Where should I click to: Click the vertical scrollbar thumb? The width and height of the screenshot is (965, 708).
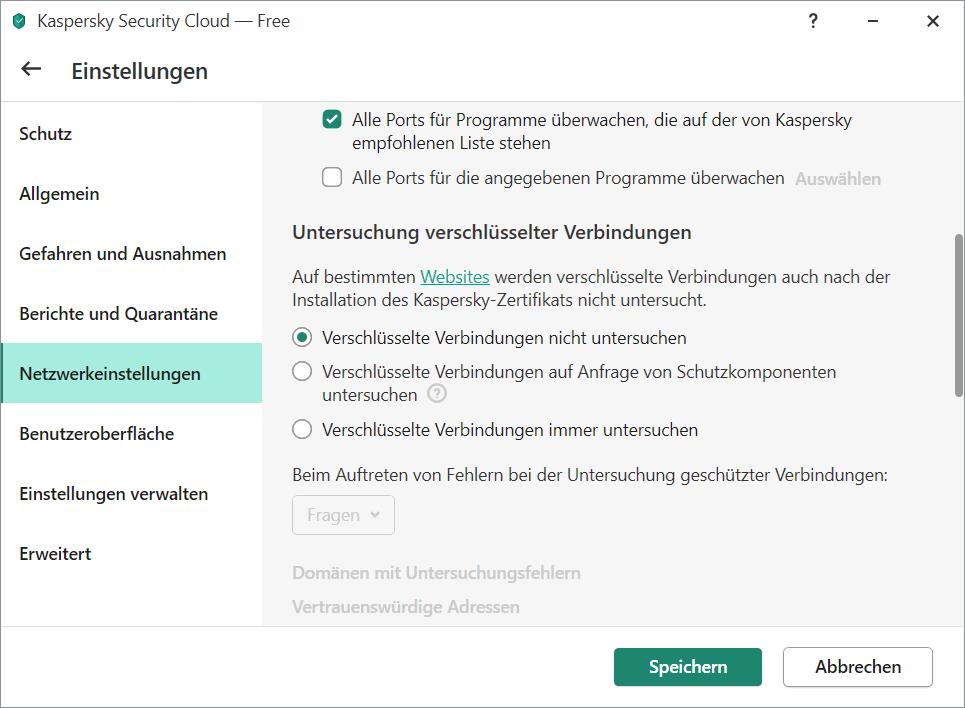pyautogui.click(x=958, y=315)
